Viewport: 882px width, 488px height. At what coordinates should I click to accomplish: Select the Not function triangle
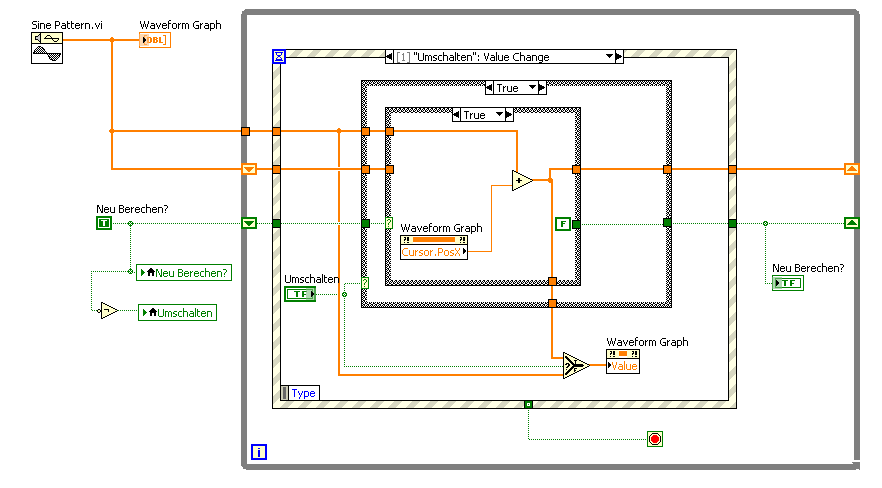(109, 310)
